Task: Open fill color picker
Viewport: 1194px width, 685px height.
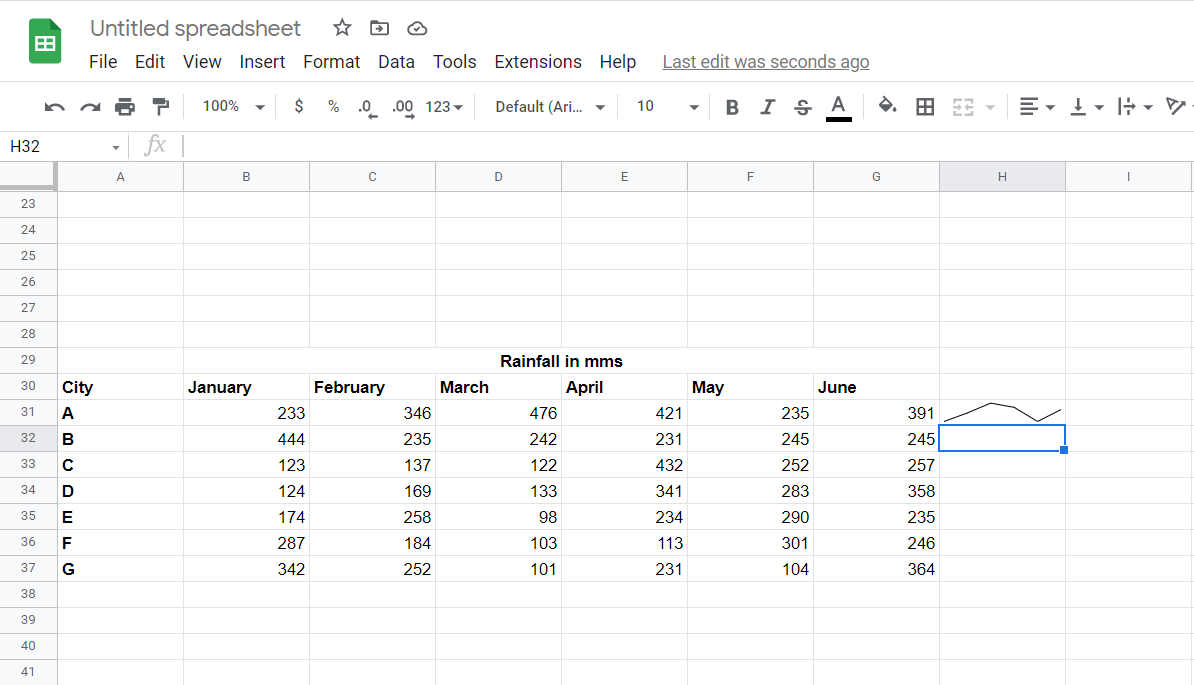Action: pyautogui.click(x=887, y=106)
